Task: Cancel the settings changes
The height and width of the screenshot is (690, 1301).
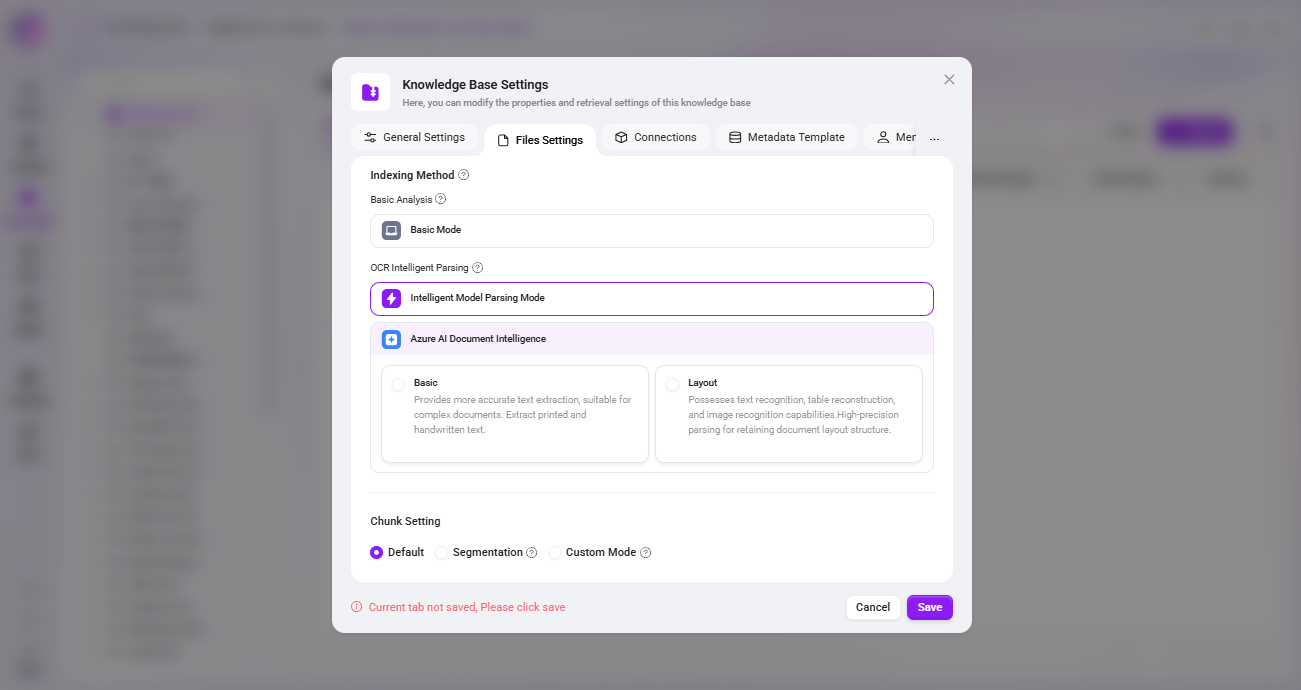Action: [x=873, y=607]
